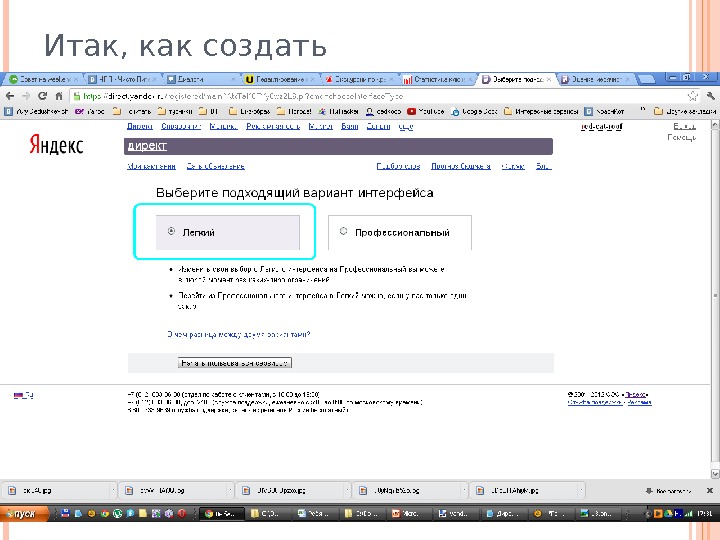Open a new tab with the tab strip button

coord(647,80)
